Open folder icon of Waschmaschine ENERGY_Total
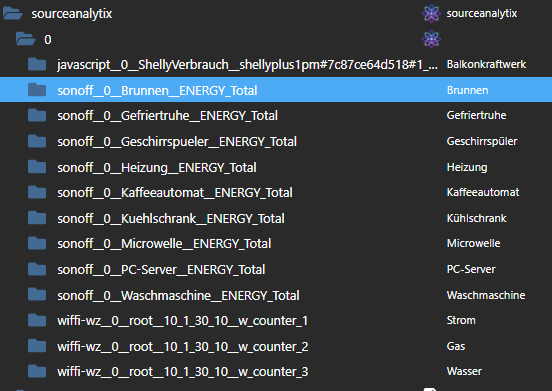The image size is (552, 391). pyautogui.click(x=37, y=295)
